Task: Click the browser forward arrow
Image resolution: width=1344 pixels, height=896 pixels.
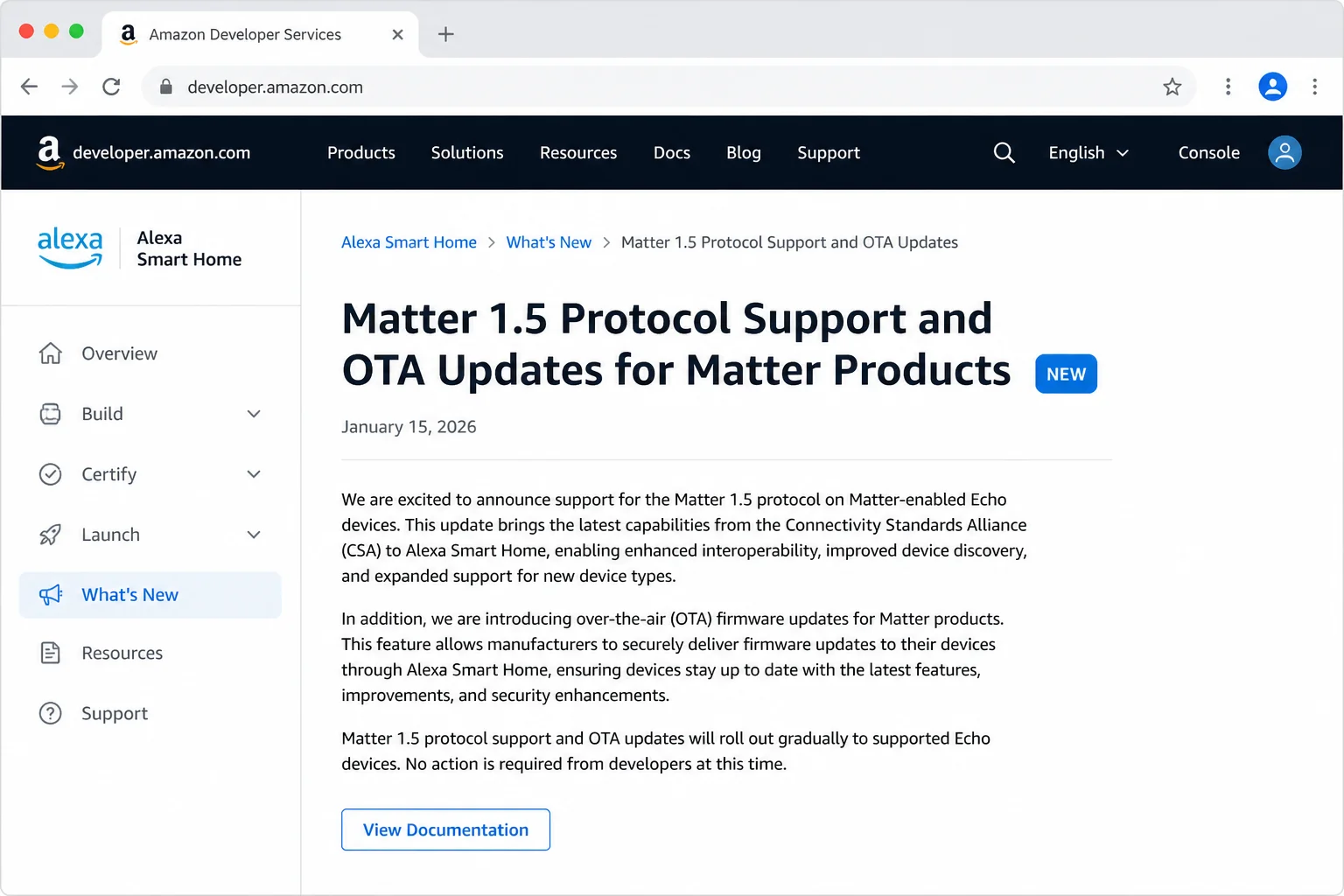Action: tap(70, 87)
